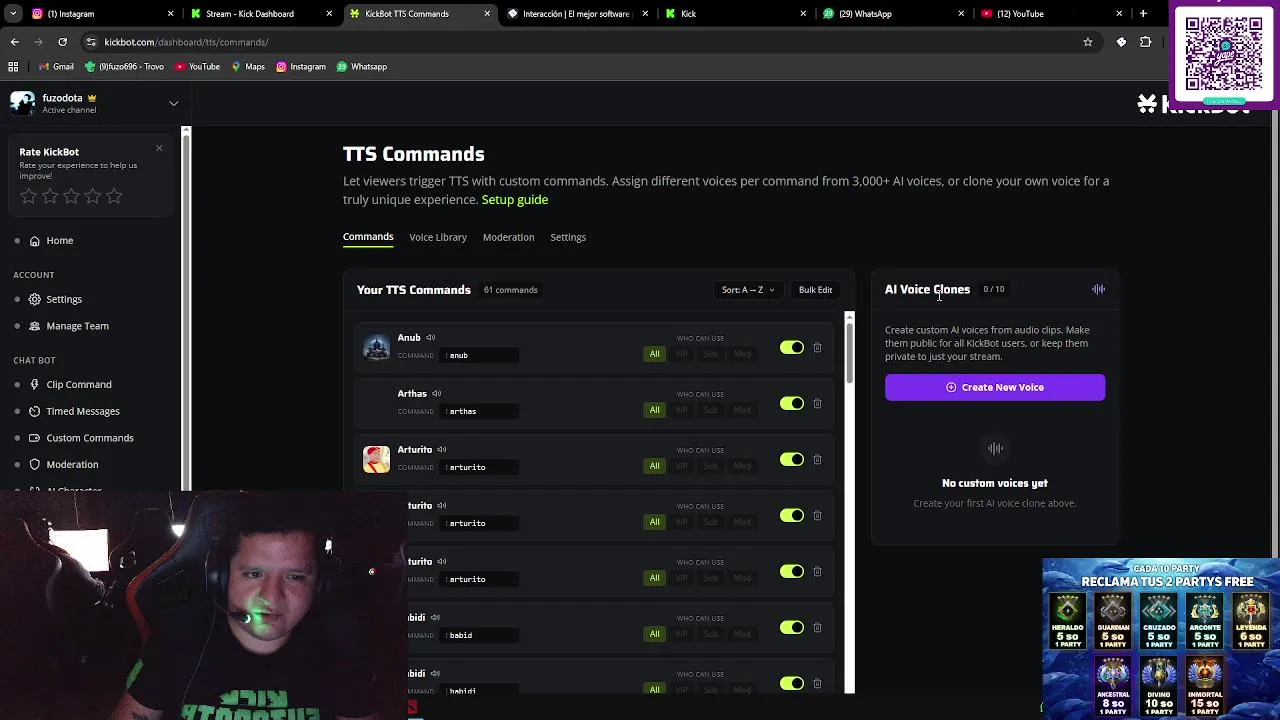
Task: Click the !anub command field
Action: [x=481, y=355]
